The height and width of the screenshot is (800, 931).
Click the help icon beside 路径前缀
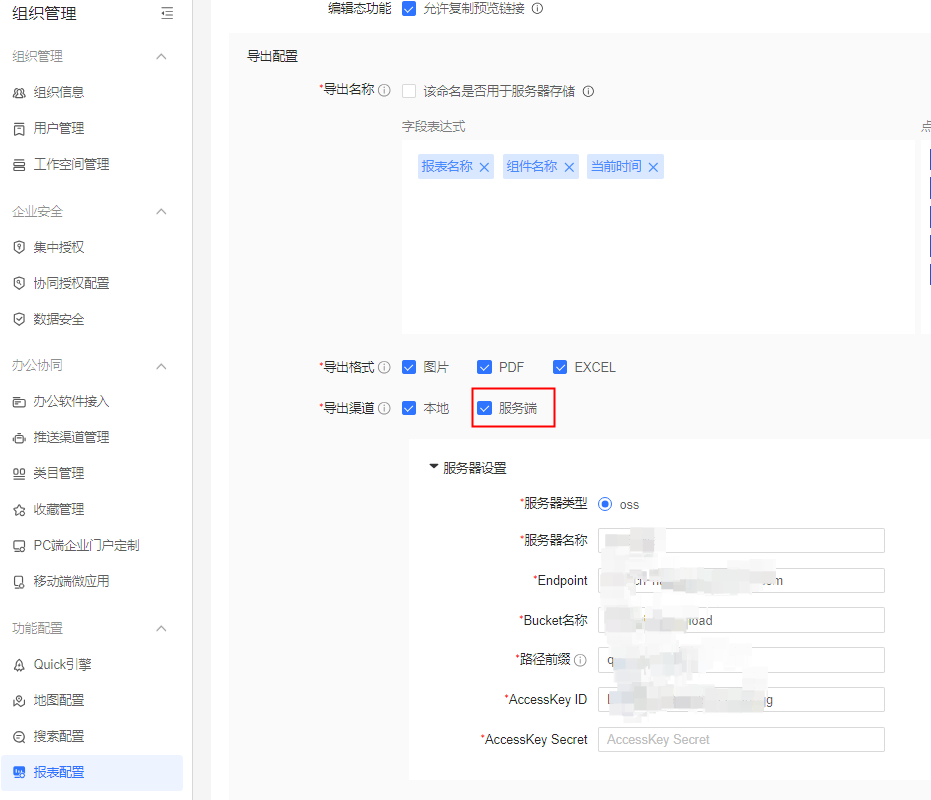click(580, 660)
